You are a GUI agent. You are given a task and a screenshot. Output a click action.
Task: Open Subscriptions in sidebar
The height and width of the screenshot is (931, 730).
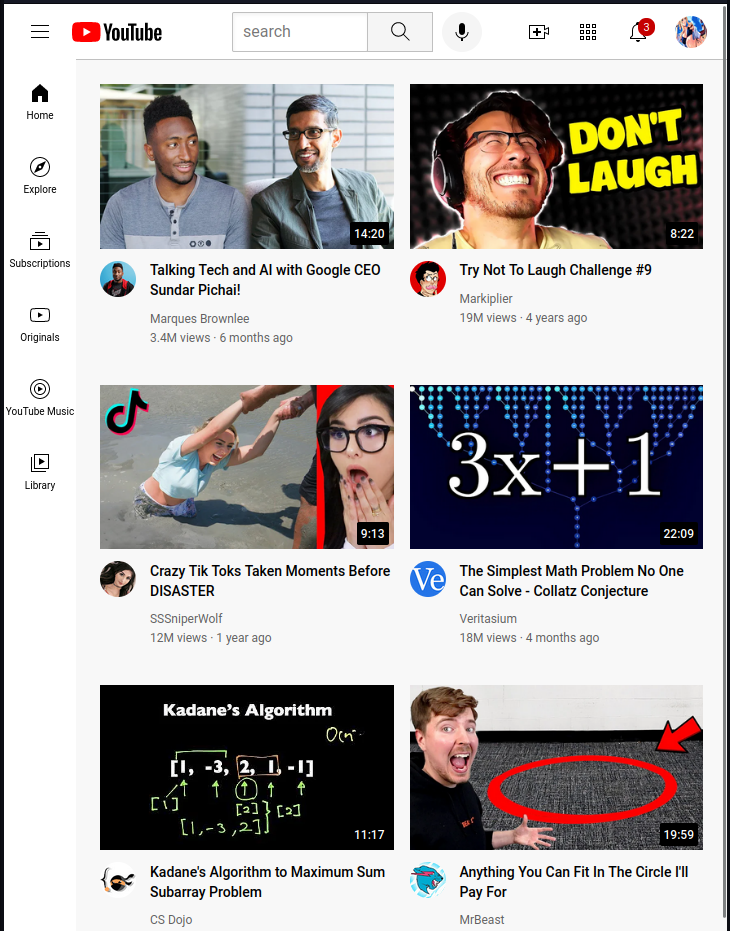(x=40, y=250)
